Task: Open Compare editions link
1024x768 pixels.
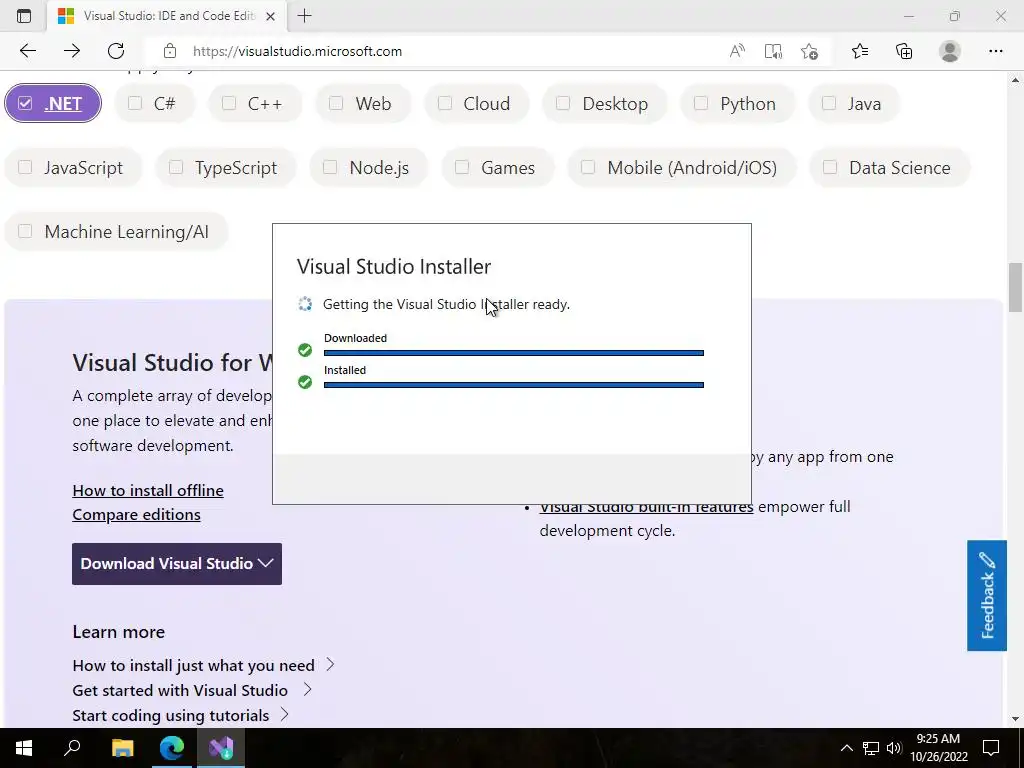Action: pyautogui.click(x=136, y=515)
